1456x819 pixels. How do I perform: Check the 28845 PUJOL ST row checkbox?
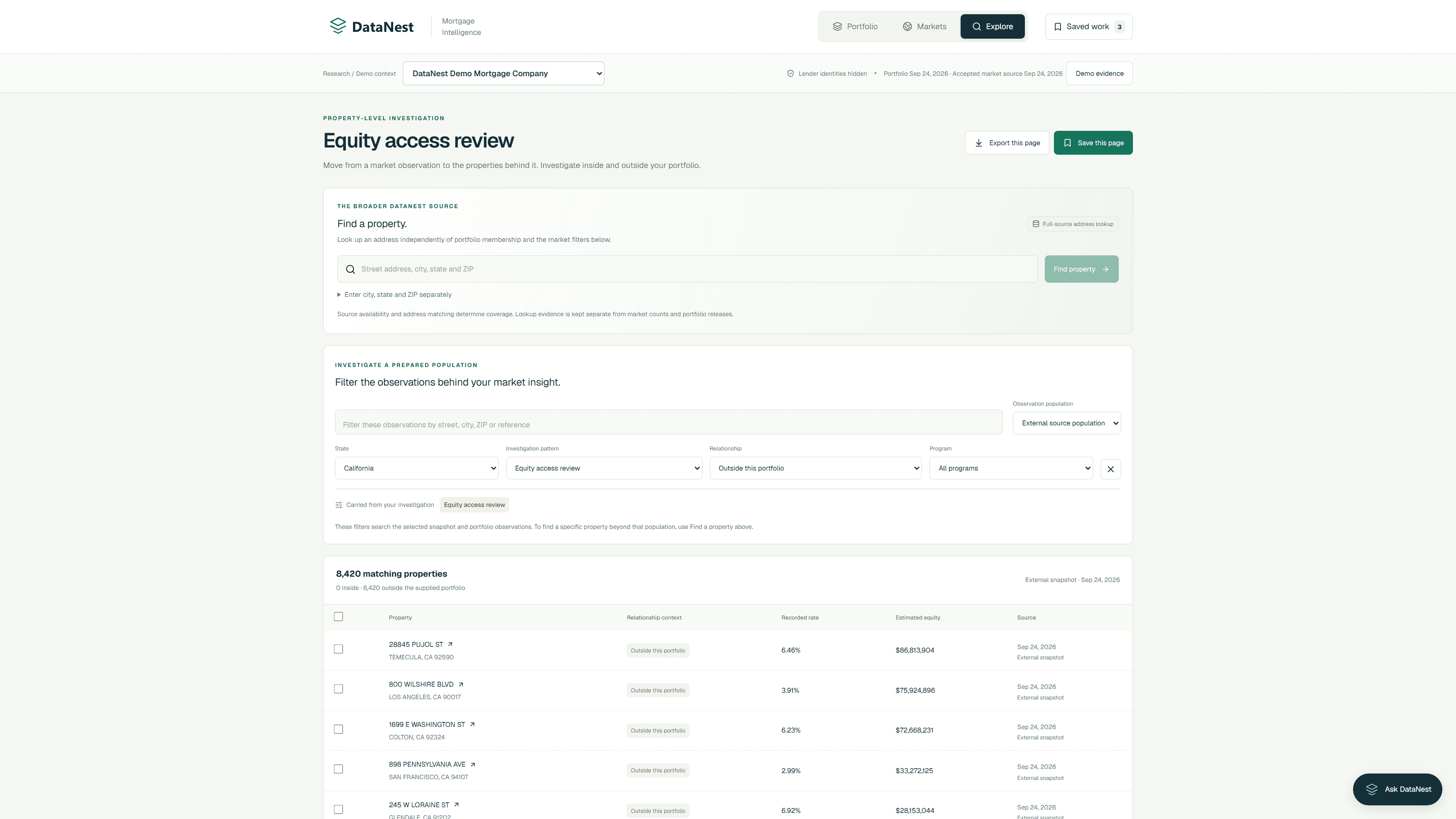338,649
